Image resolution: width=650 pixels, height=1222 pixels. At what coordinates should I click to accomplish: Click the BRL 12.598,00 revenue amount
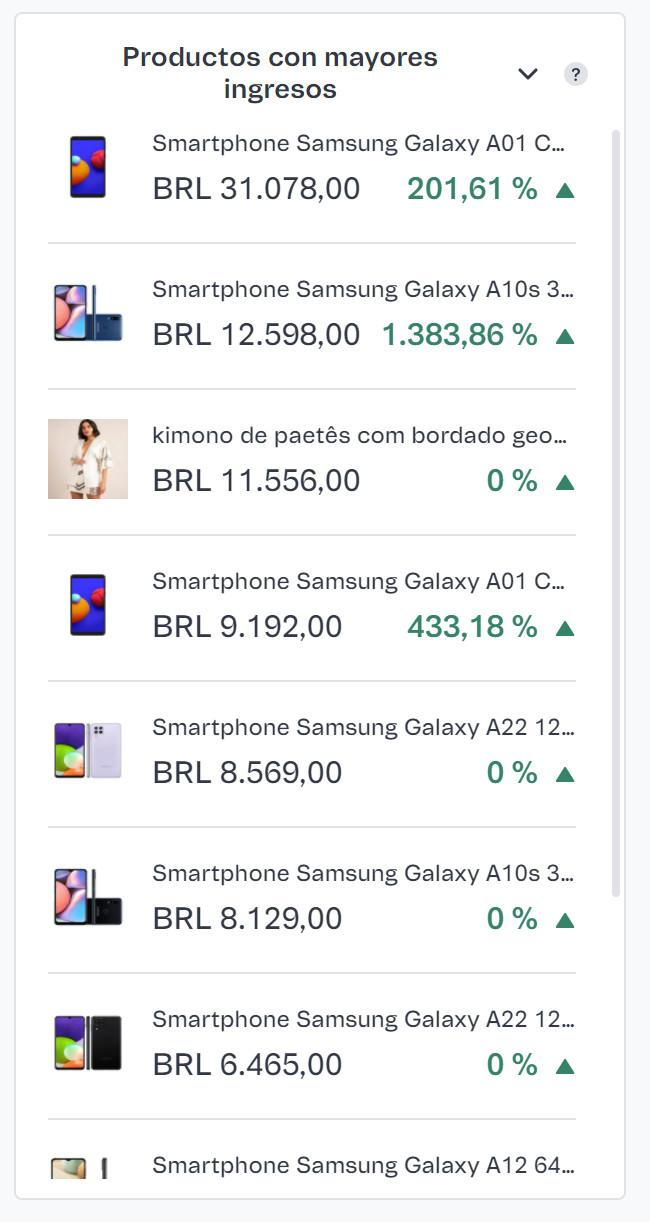tap(256, 335)
